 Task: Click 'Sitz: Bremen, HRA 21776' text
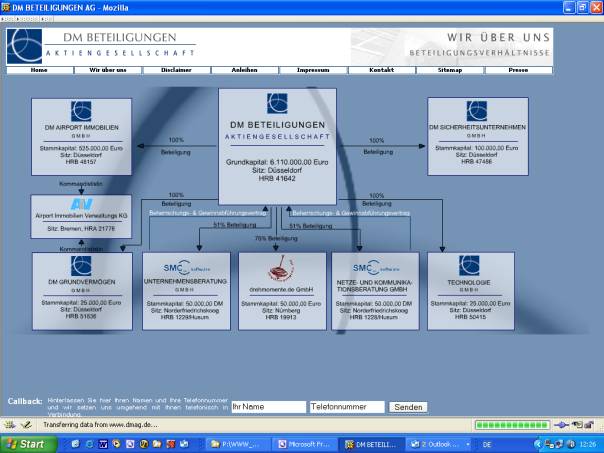pyautogui.click(x=81, y=228)
